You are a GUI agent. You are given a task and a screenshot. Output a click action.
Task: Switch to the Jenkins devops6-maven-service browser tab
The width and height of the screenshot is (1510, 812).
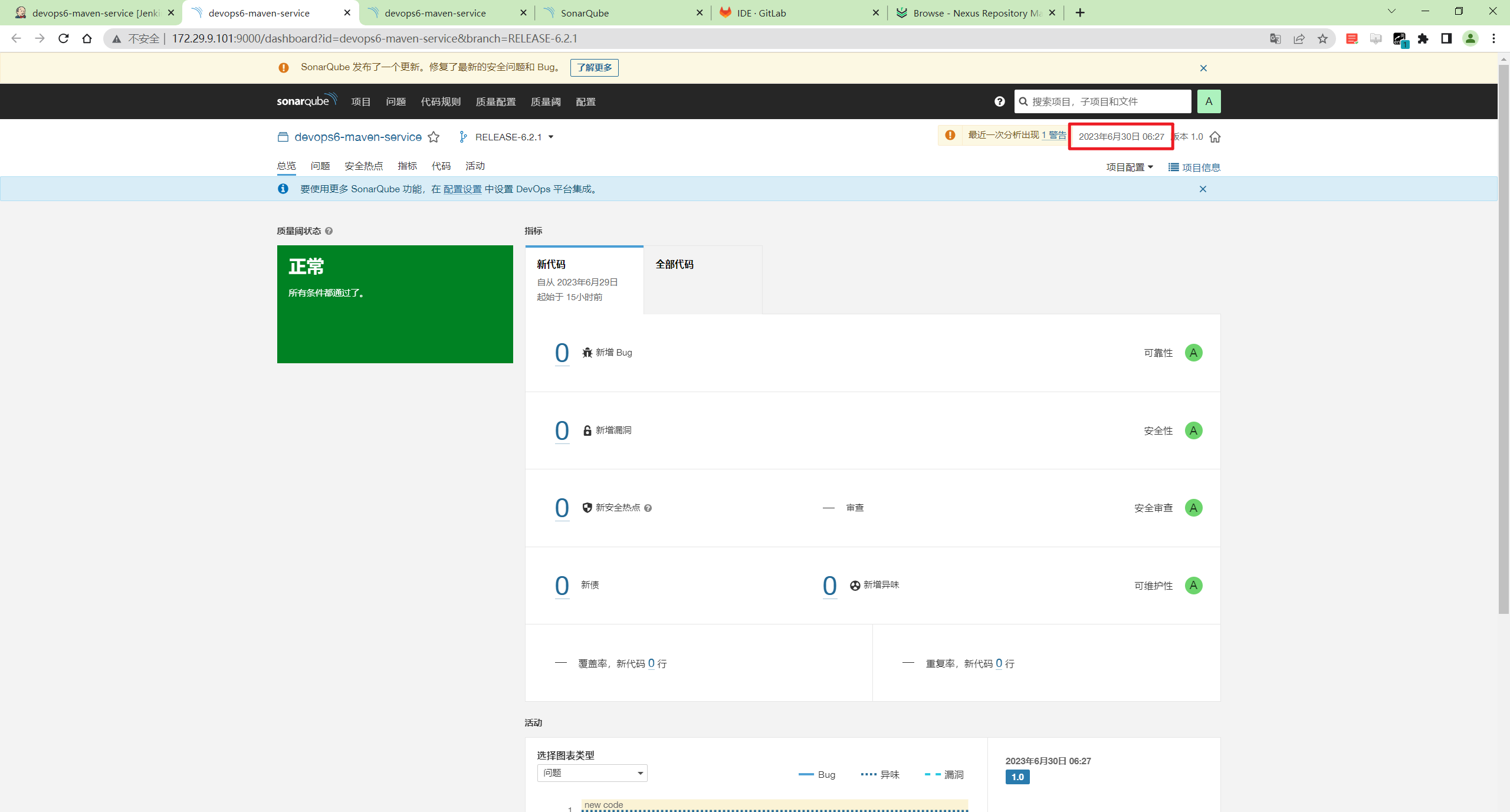94,12
